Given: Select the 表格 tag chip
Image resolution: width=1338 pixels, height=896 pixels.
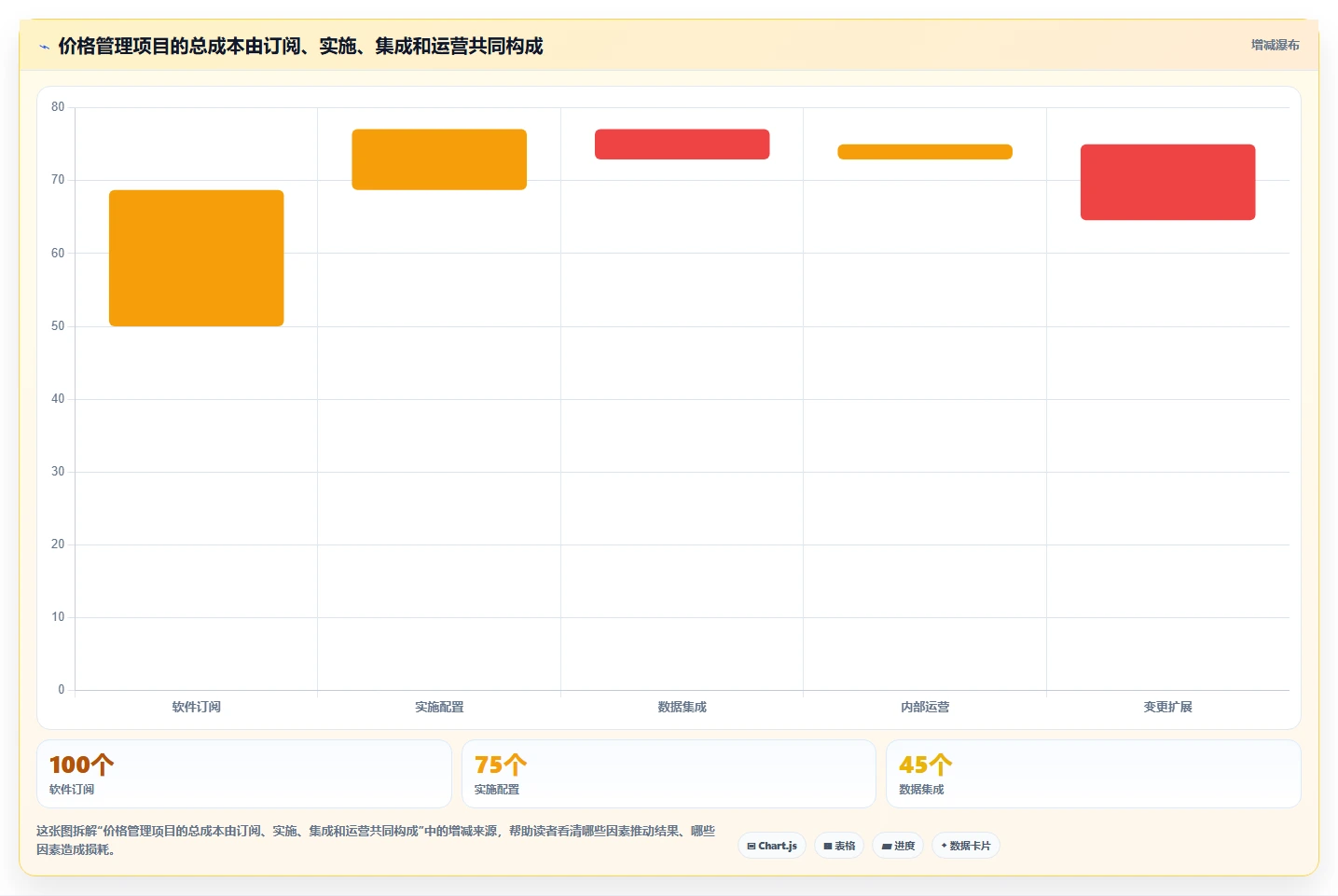Looking at the screenshot, I should (x=839, y=846).
